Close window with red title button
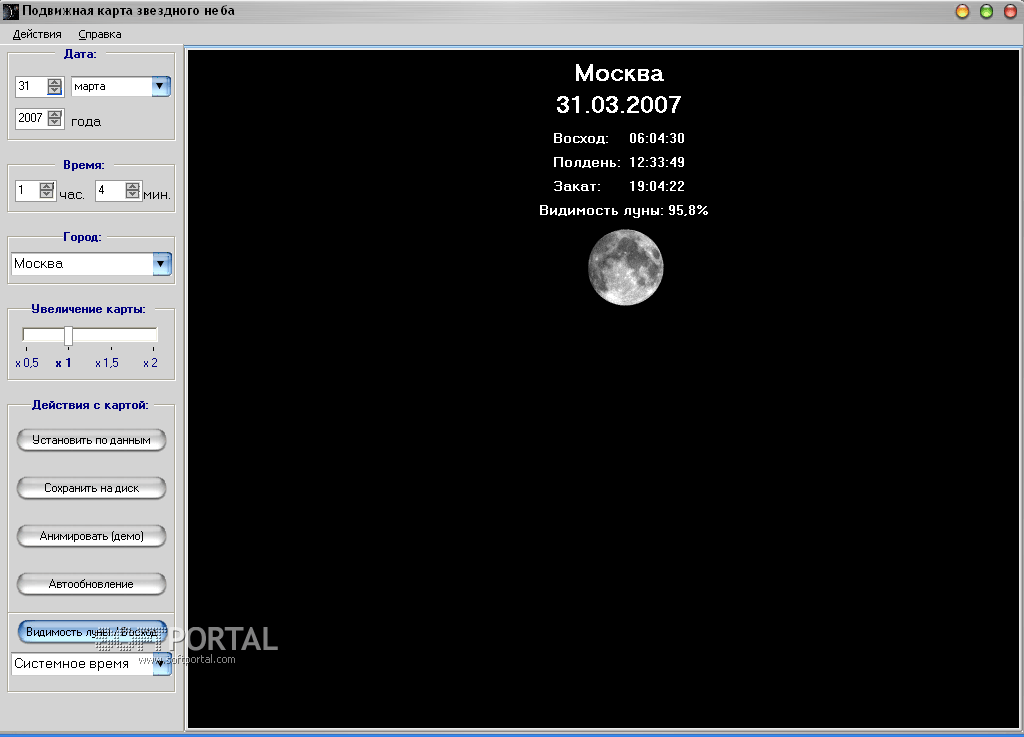Viewport: 1024px width, 737px height. click(x=1010, y=11)
